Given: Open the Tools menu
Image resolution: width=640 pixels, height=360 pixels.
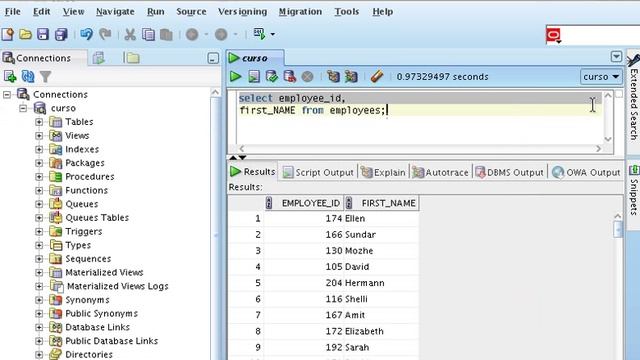Looking at the screenshot, I should pos(347,11).
